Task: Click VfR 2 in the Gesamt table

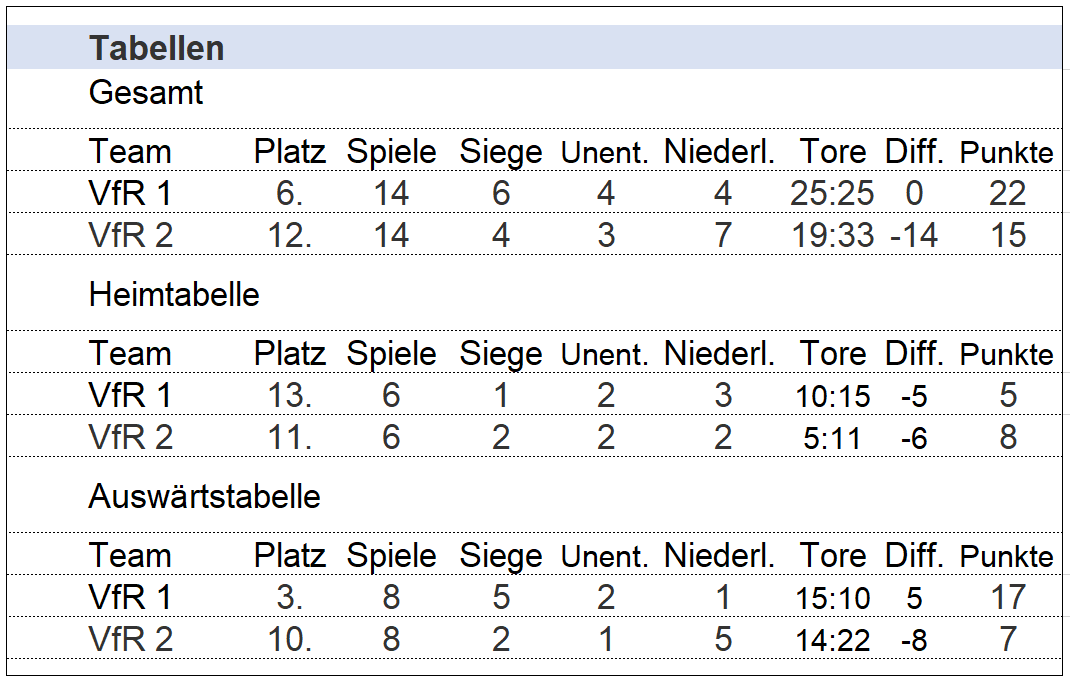Action: (131, 235)
